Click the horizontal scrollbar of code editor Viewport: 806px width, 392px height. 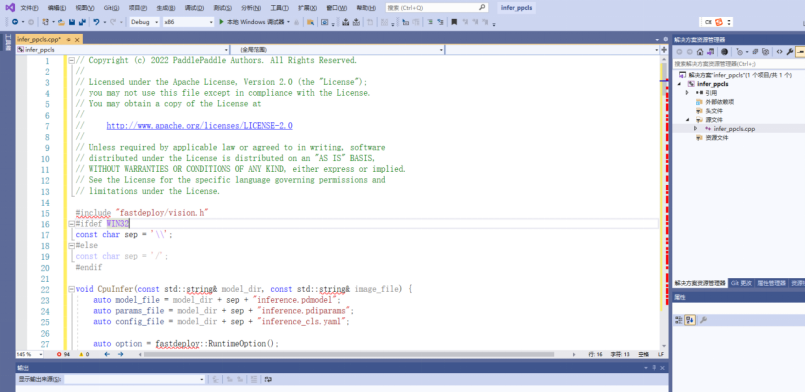click(349, 354)
